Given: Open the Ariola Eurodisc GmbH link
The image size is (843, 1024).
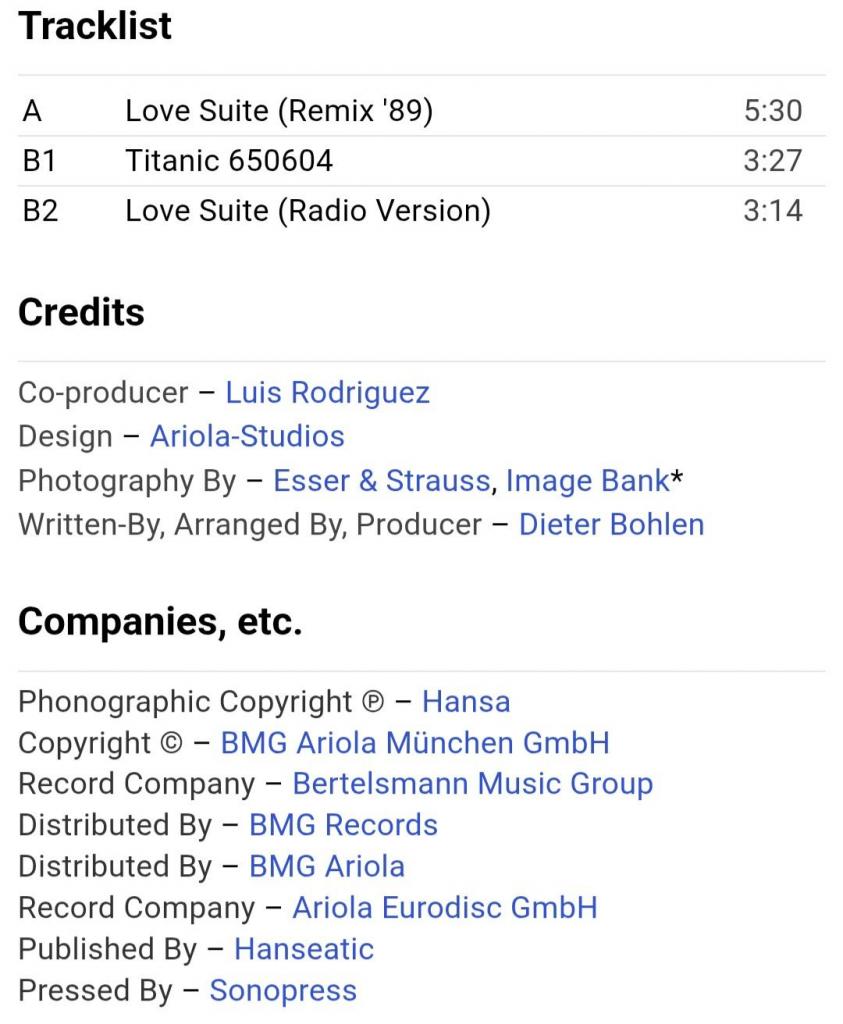Looking at the screenshot, I should 444,908.
